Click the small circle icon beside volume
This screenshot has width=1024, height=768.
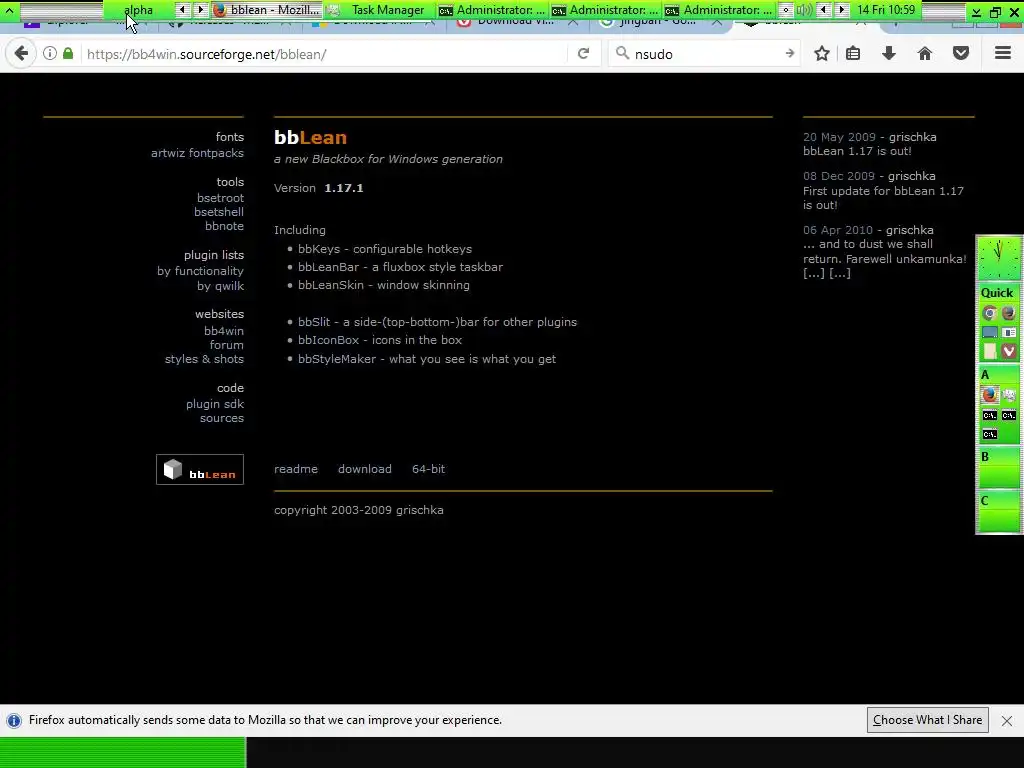(786, 10)
